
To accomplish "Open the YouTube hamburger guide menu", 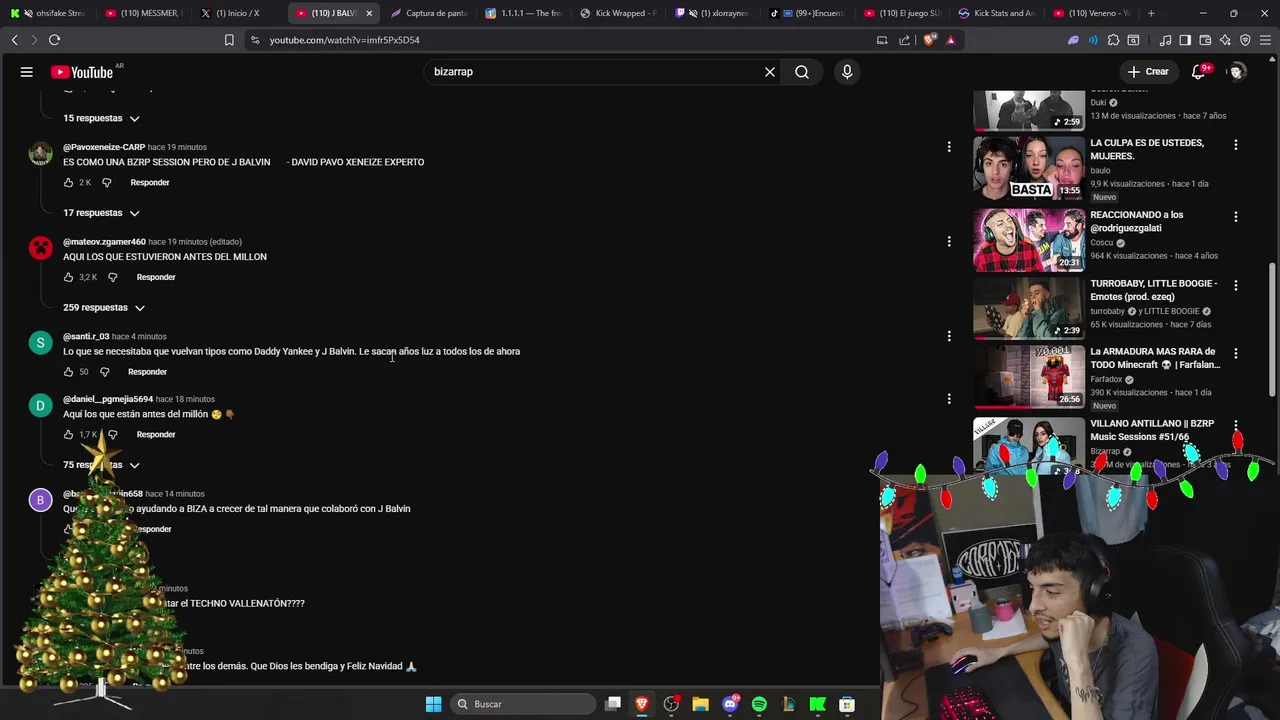I will click(x=27, y=72).
